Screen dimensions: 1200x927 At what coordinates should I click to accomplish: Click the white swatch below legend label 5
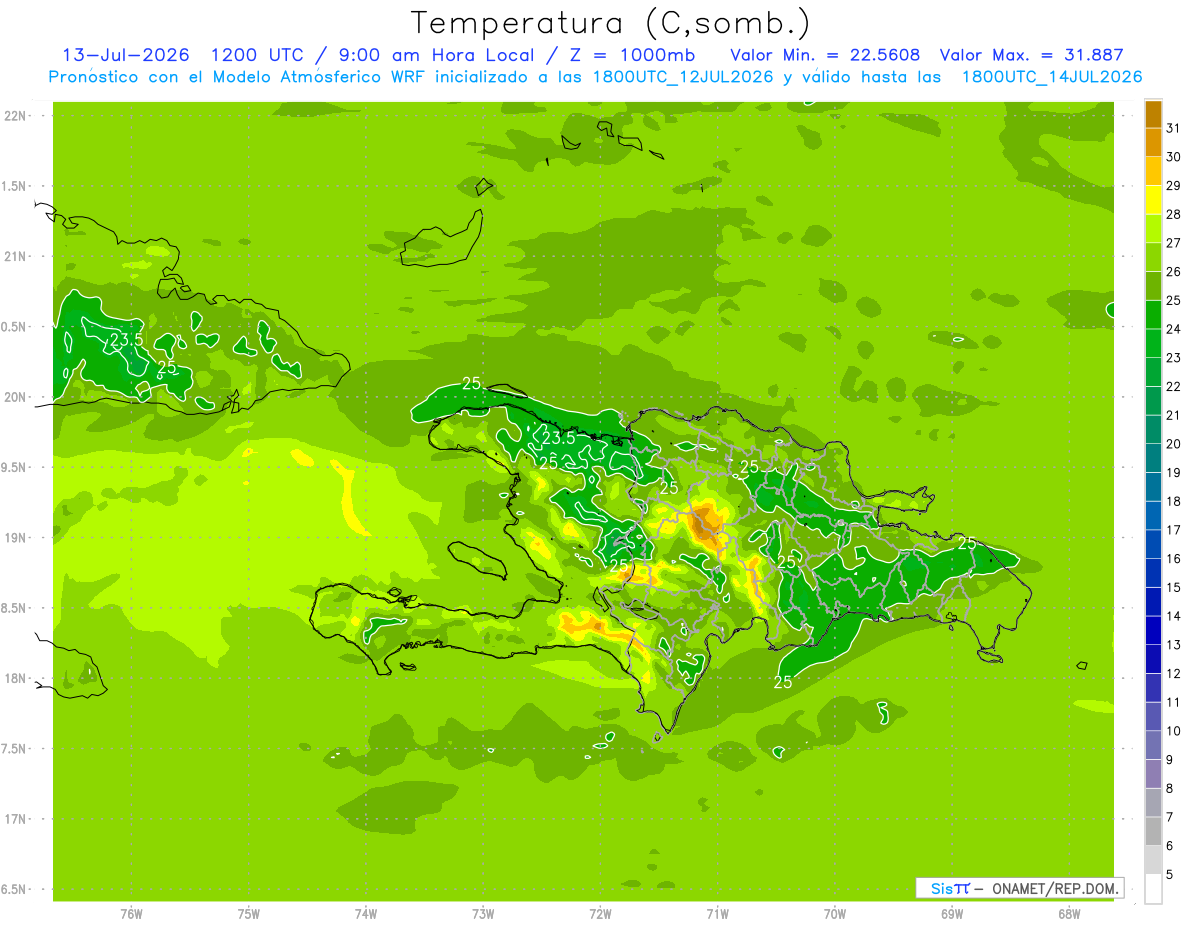coord(1153,889)
